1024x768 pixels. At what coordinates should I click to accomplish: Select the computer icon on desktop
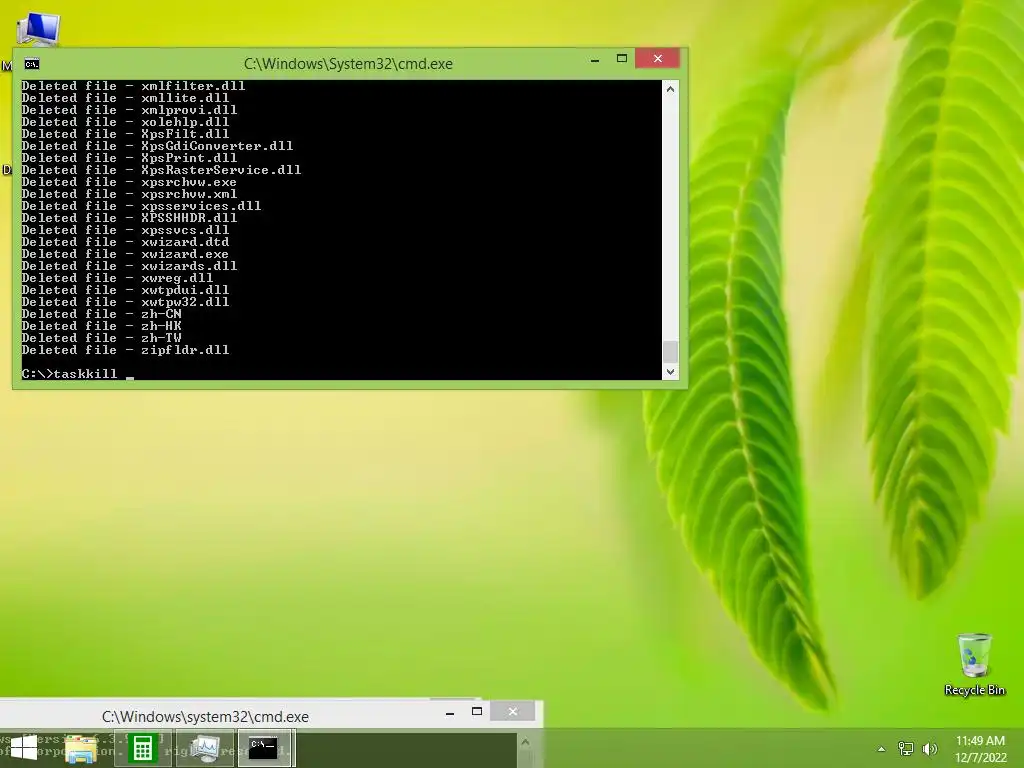click(x=39, y=29)
